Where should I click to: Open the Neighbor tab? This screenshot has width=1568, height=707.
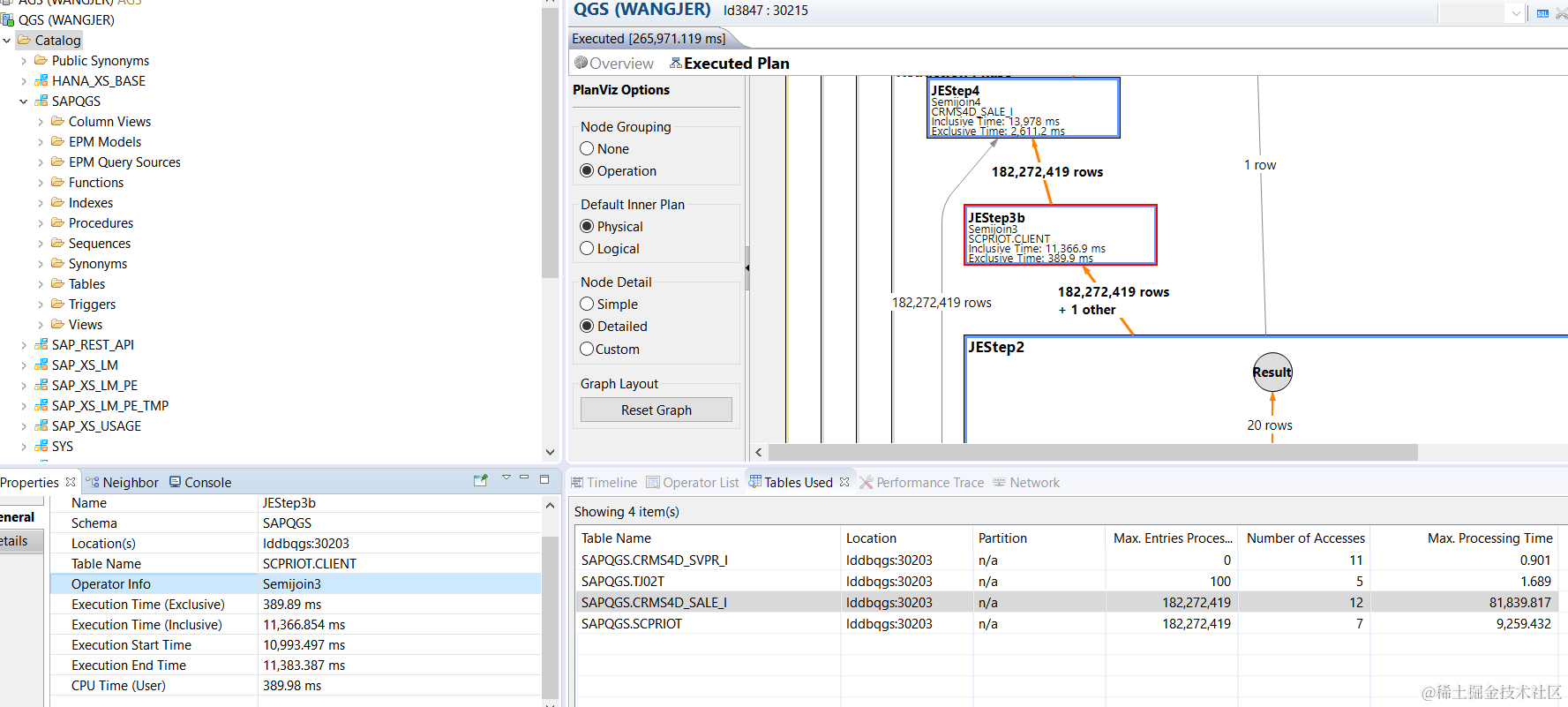[123, 483]
